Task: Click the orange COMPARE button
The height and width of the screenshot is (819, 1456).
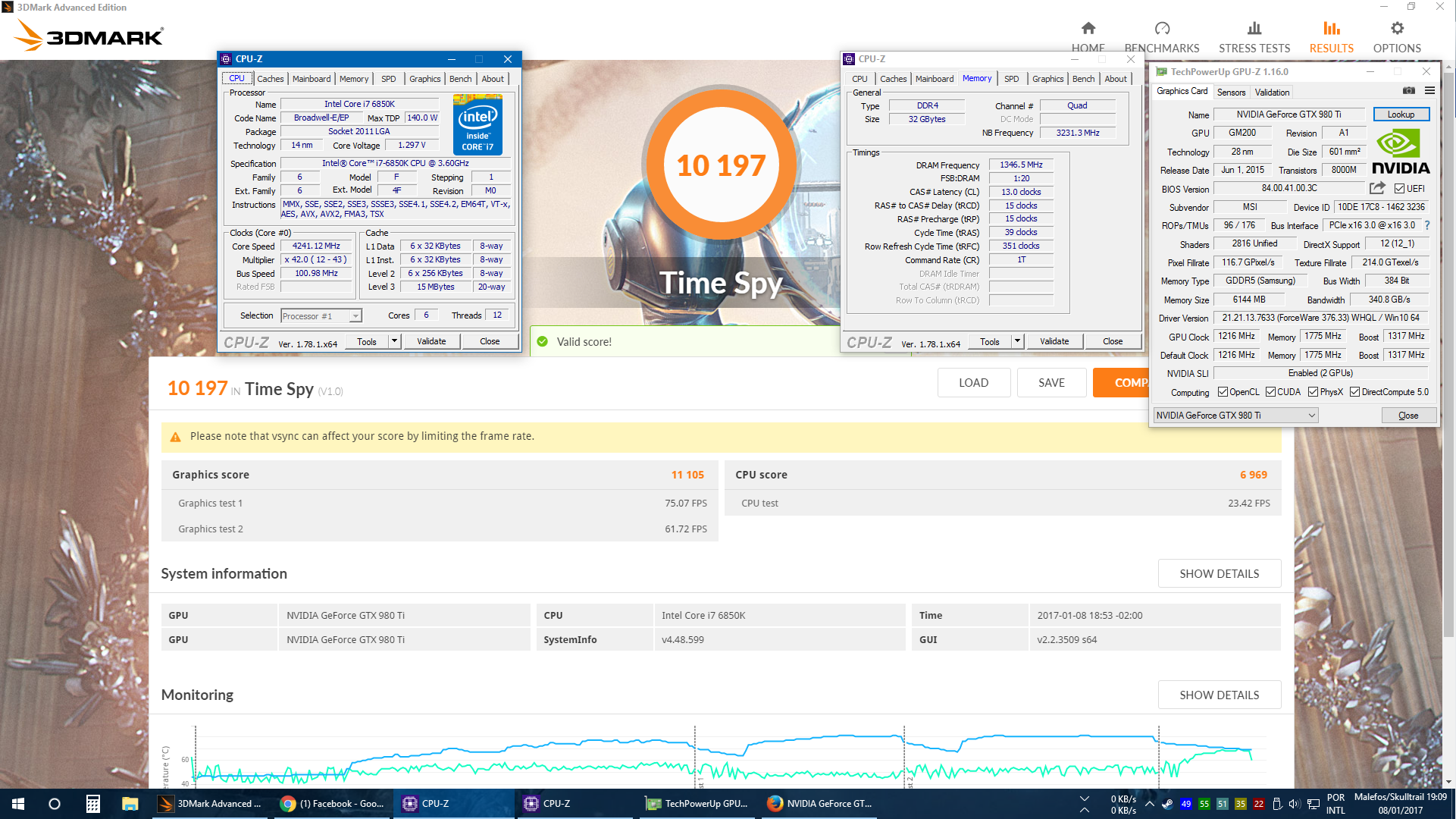Action: point(1121,383)
